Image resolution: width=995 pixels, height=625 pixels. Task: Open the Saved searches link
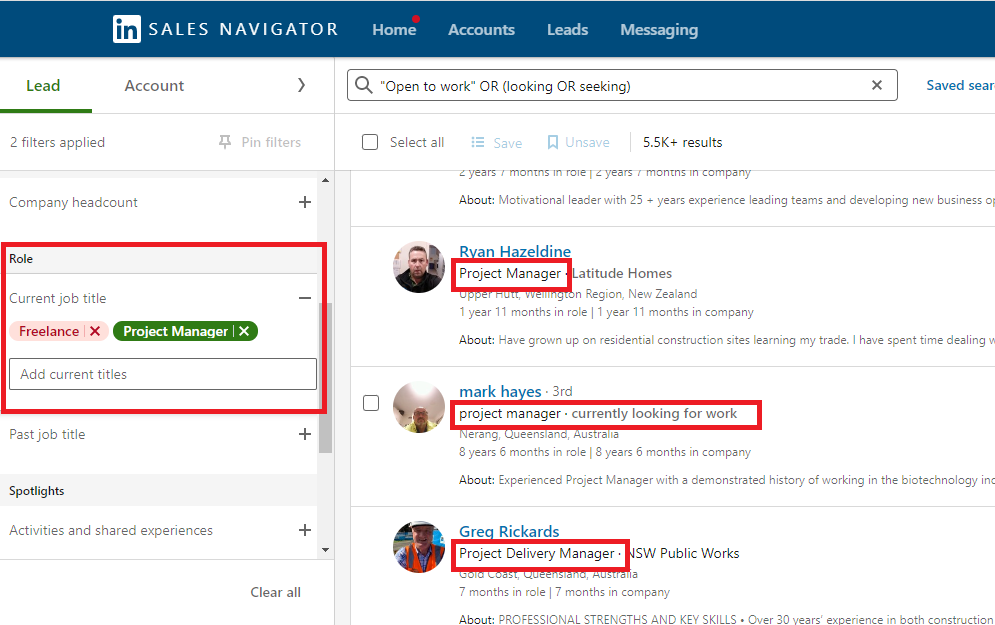tap(960, 85)
